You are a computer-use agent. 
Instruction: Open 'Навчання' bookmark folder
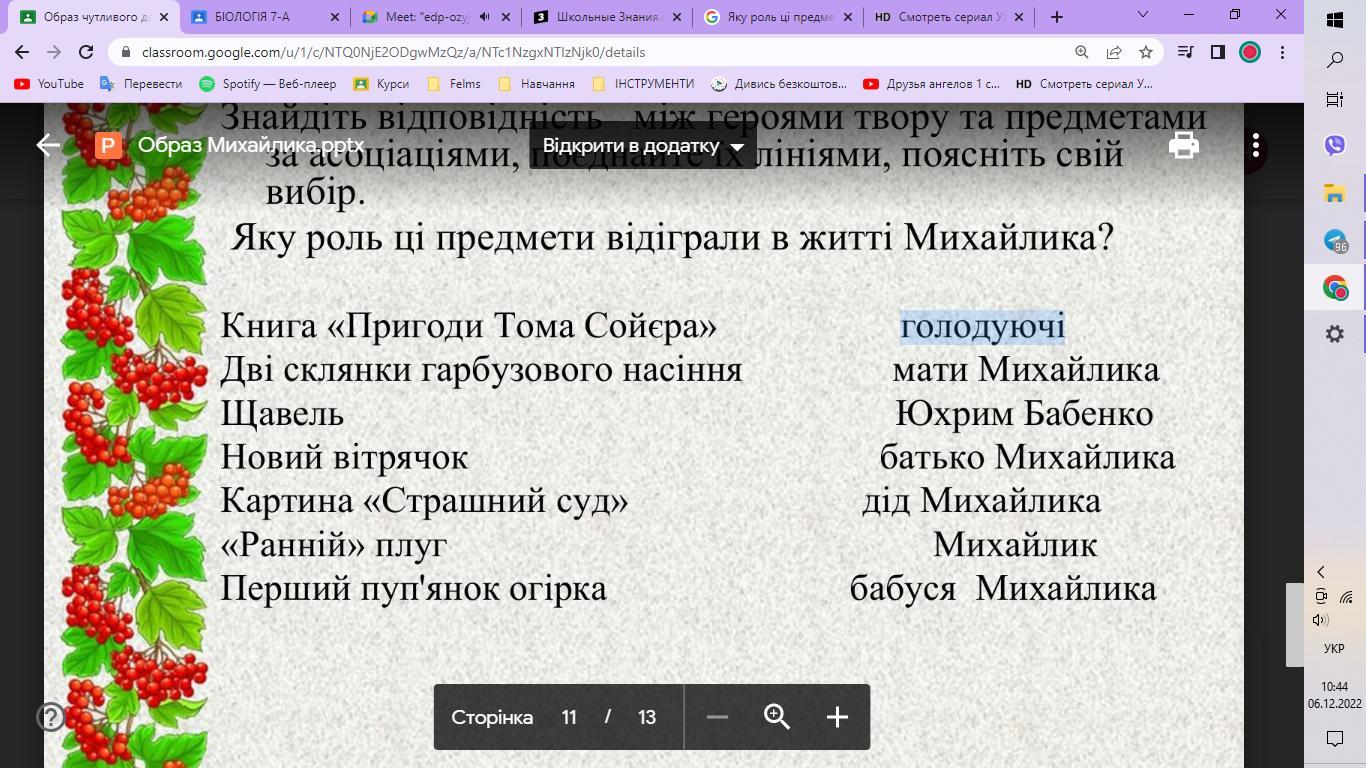tap(536, 84)
